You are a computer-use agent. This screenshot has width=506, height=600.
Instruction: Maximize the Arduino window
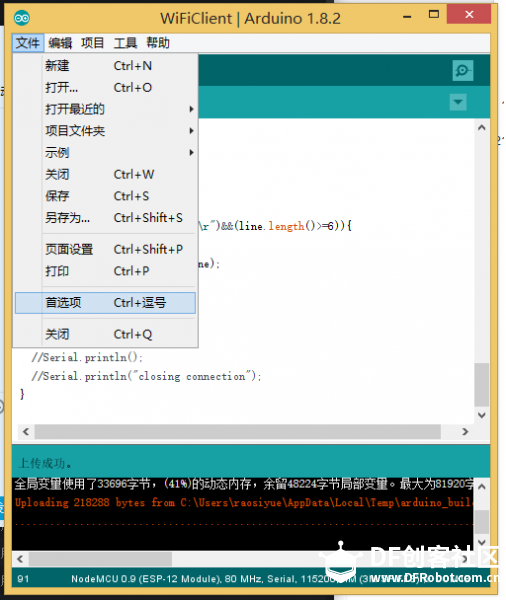[434, 15]
